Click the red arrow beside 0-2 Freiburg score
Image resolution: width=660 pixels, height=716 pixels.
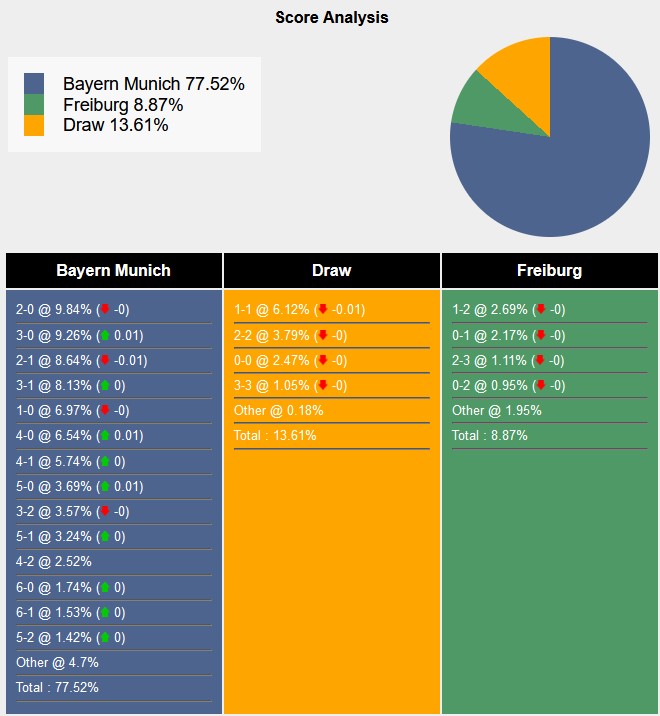(541, 385)
